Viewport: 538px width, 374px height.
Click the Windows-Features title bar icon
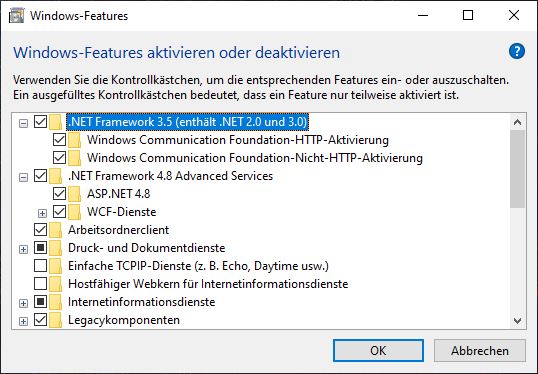pyautogui.click(x=16, y=16)
